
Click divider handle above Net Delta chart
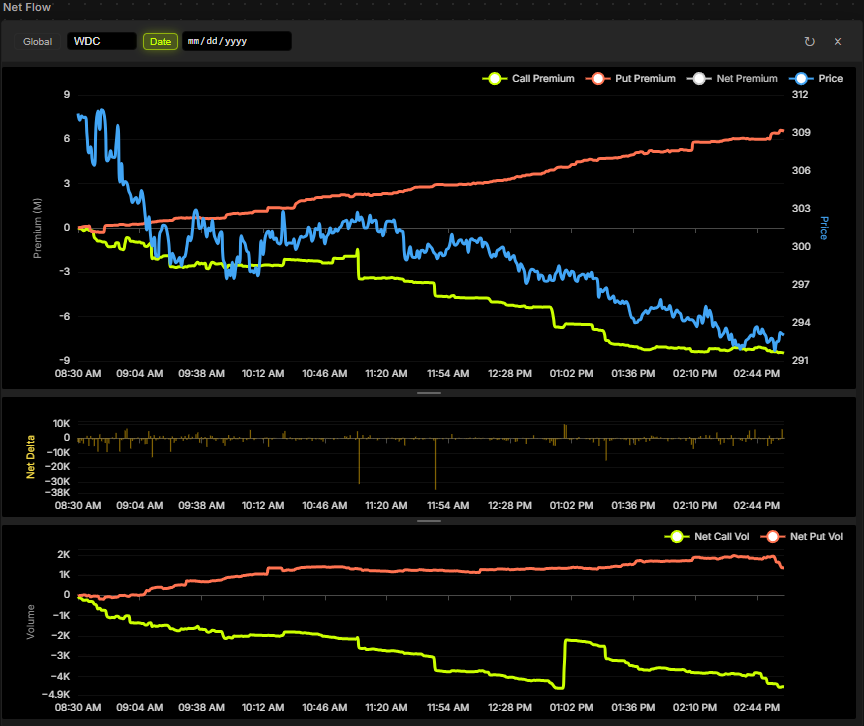[x=429, y=394]
